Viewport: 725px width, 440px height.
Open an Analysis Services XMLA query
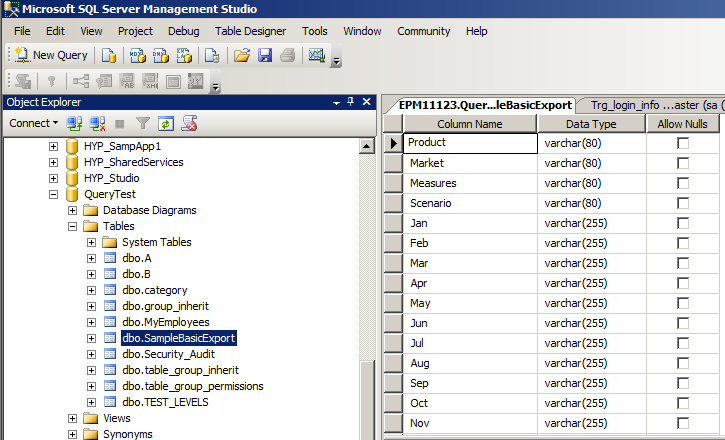coord(184,55)
